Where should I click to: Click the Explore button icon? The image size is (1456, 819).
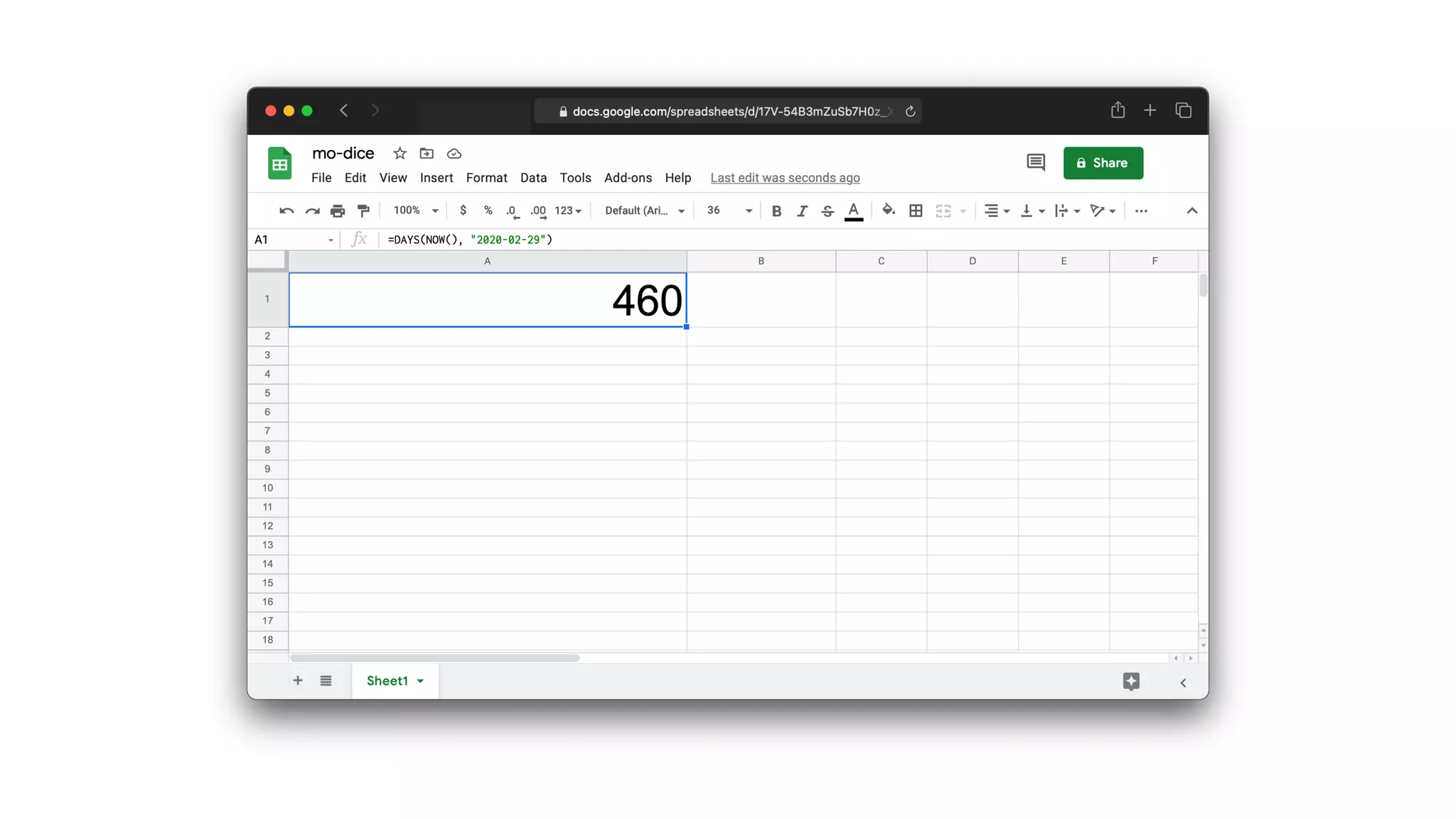(1131, 681)
